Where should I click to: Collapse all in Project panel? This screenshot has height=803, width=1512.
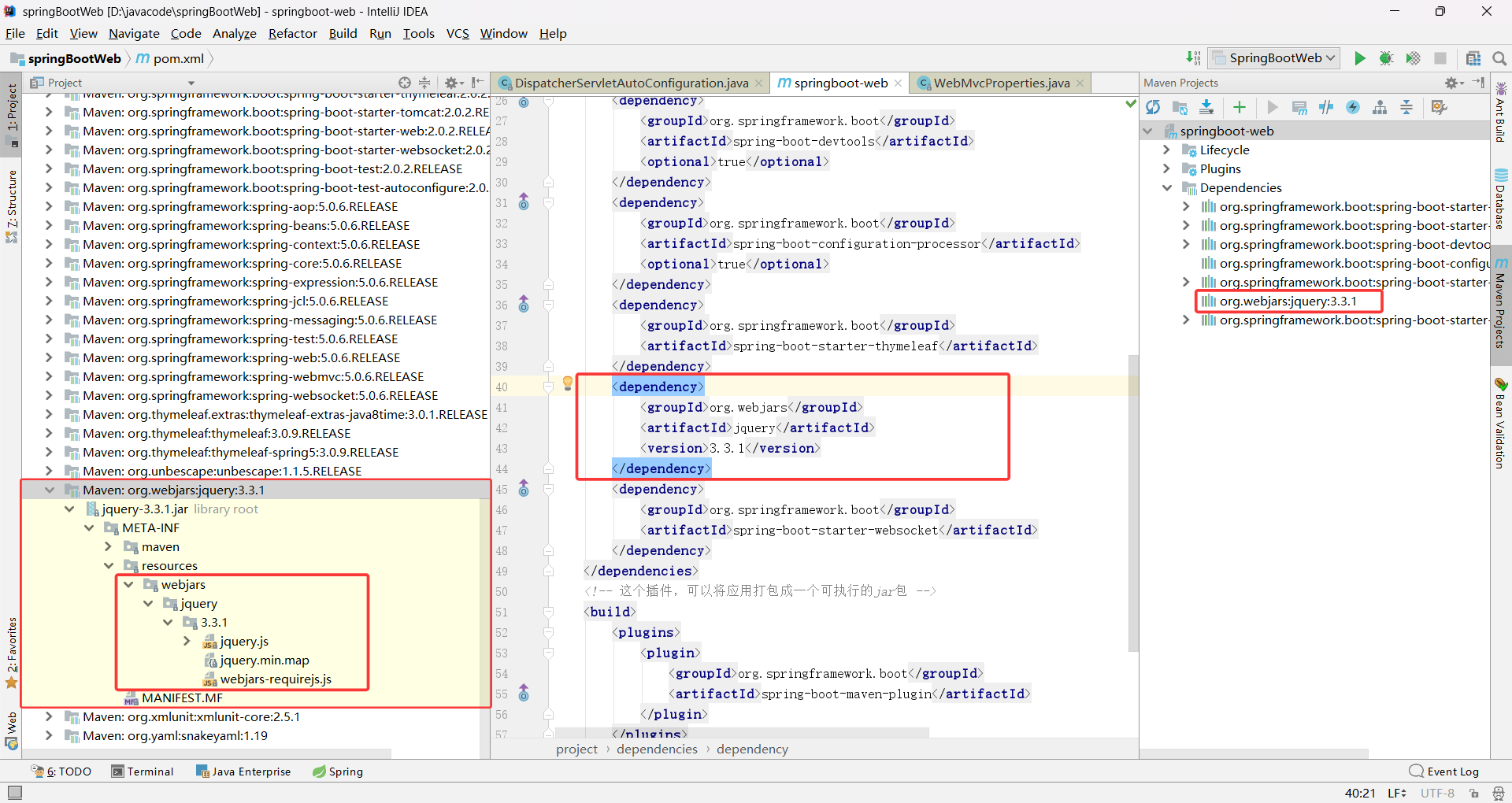[424, 83]
